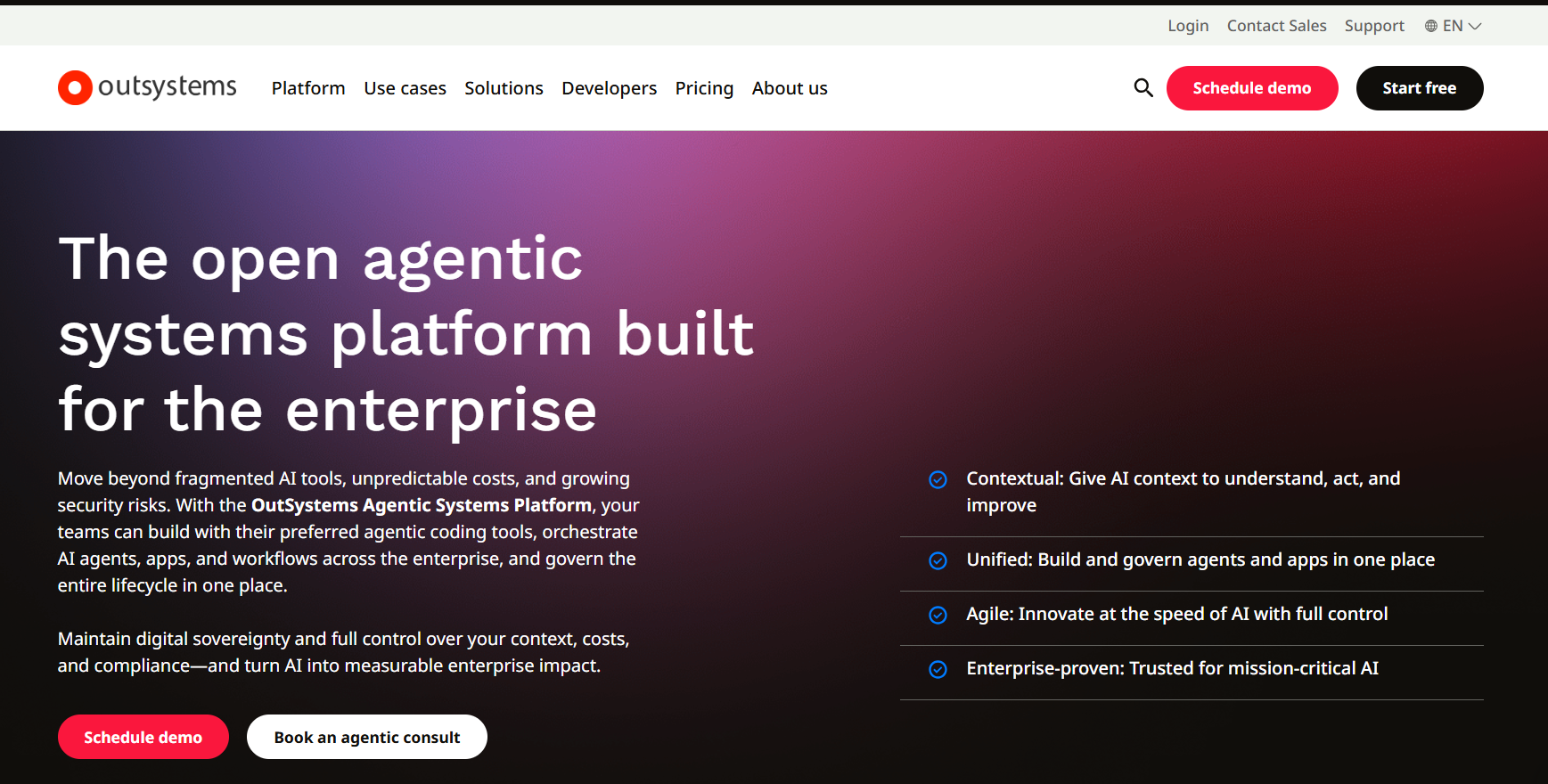Expand the EN language dropdown chevron
Image resolution: width=1548 pixels, height=784 pixels.
tap(1475, 27)
